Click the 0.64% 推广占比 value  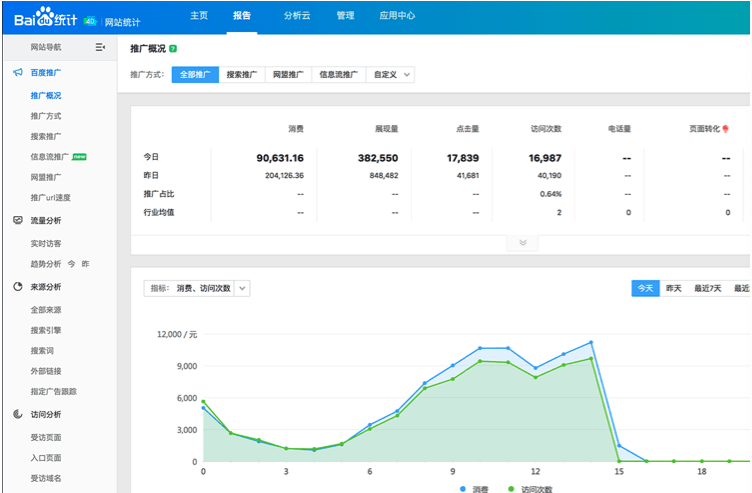click(551, 194)
